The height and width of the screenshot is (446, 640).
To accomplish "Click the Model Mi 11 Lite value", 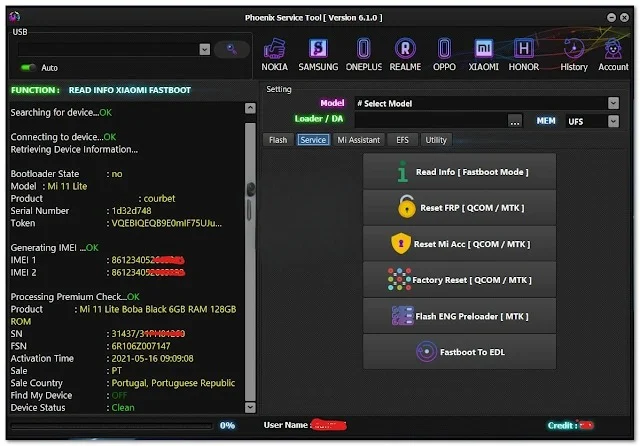I will pyautogui.click(x=67, y=186).
